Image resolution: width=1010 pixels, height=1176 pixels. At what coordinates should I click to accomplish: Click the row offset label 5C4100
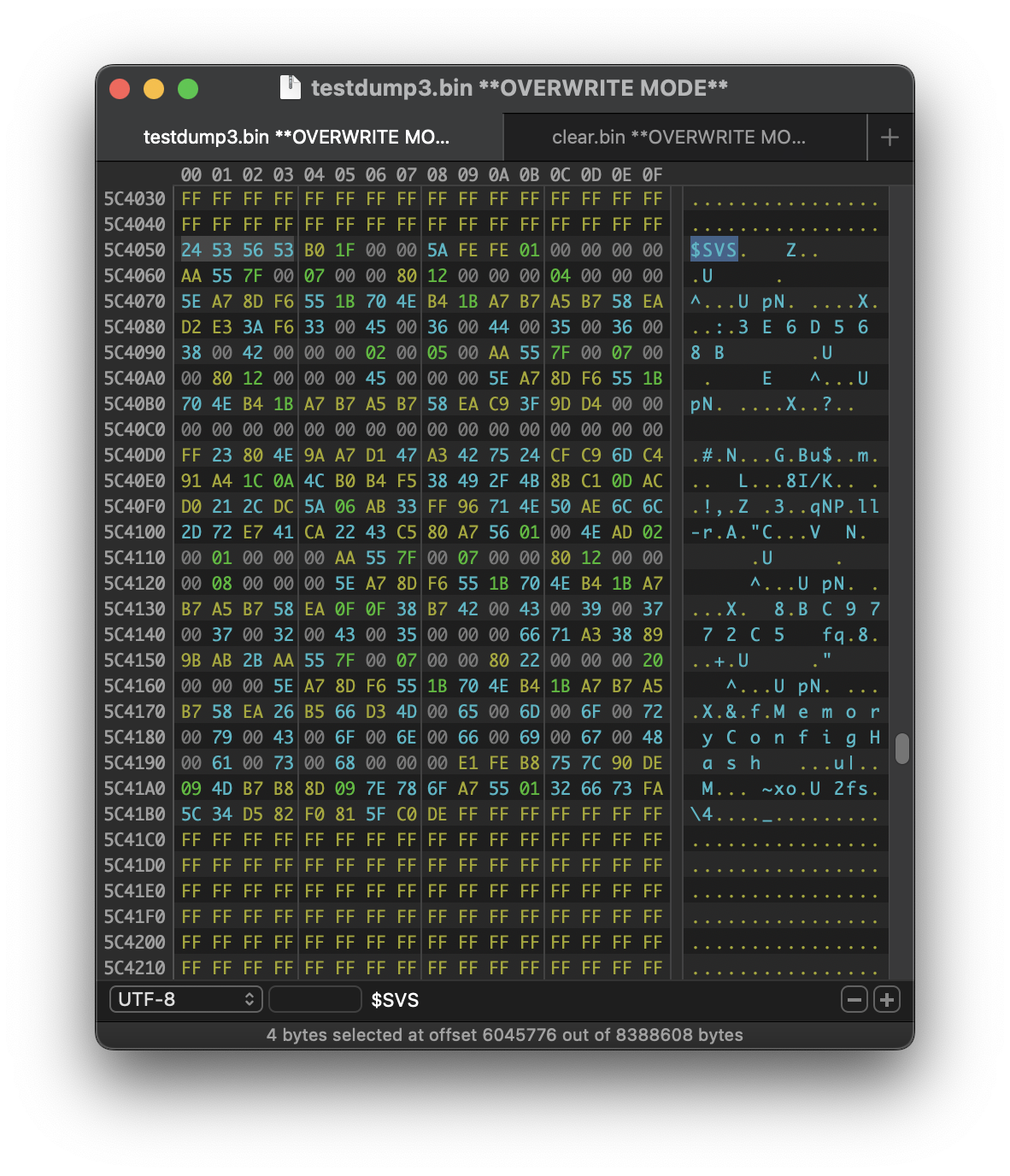tap(135, 532)
